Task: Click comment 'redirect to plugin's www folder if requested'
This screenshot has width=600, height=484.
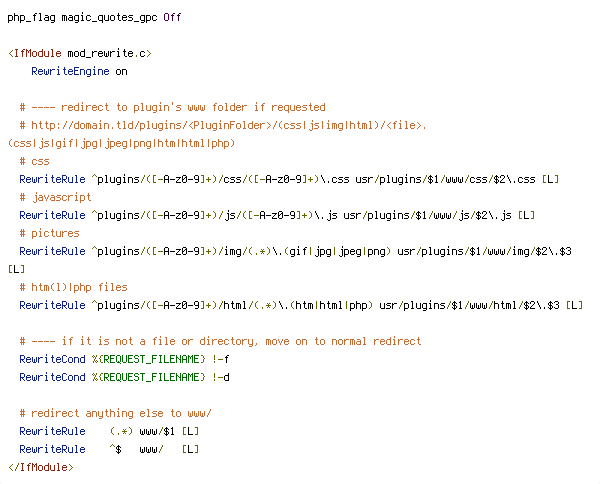Action: click(x=193, y=107)
